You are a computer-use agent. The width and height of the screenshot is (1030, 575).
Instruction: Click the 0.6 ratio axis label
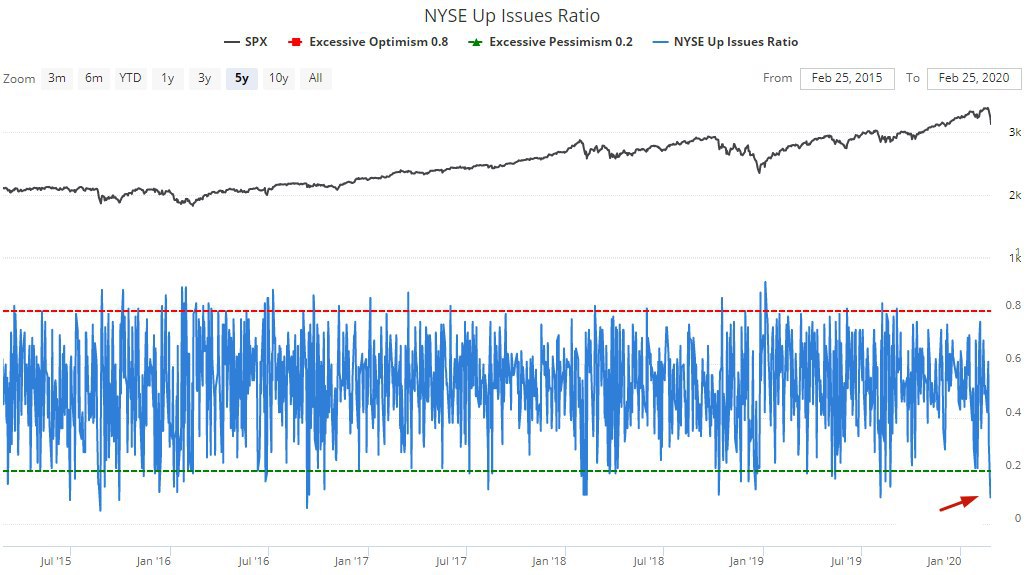[x=1013, y=358]
